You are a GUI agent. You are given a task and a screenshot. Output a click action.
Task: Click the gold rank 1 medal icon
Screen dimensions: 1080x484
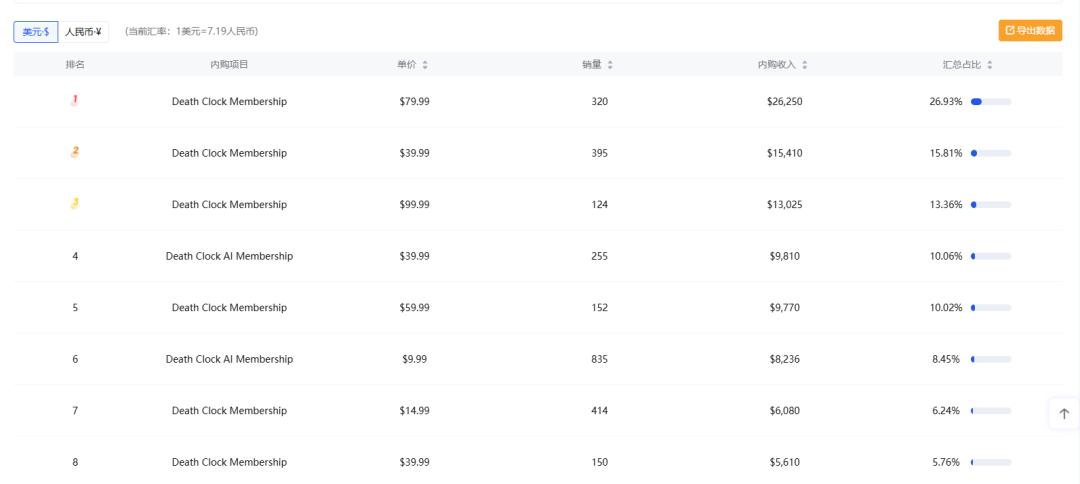pyautogui.click(x=75, y=100)
